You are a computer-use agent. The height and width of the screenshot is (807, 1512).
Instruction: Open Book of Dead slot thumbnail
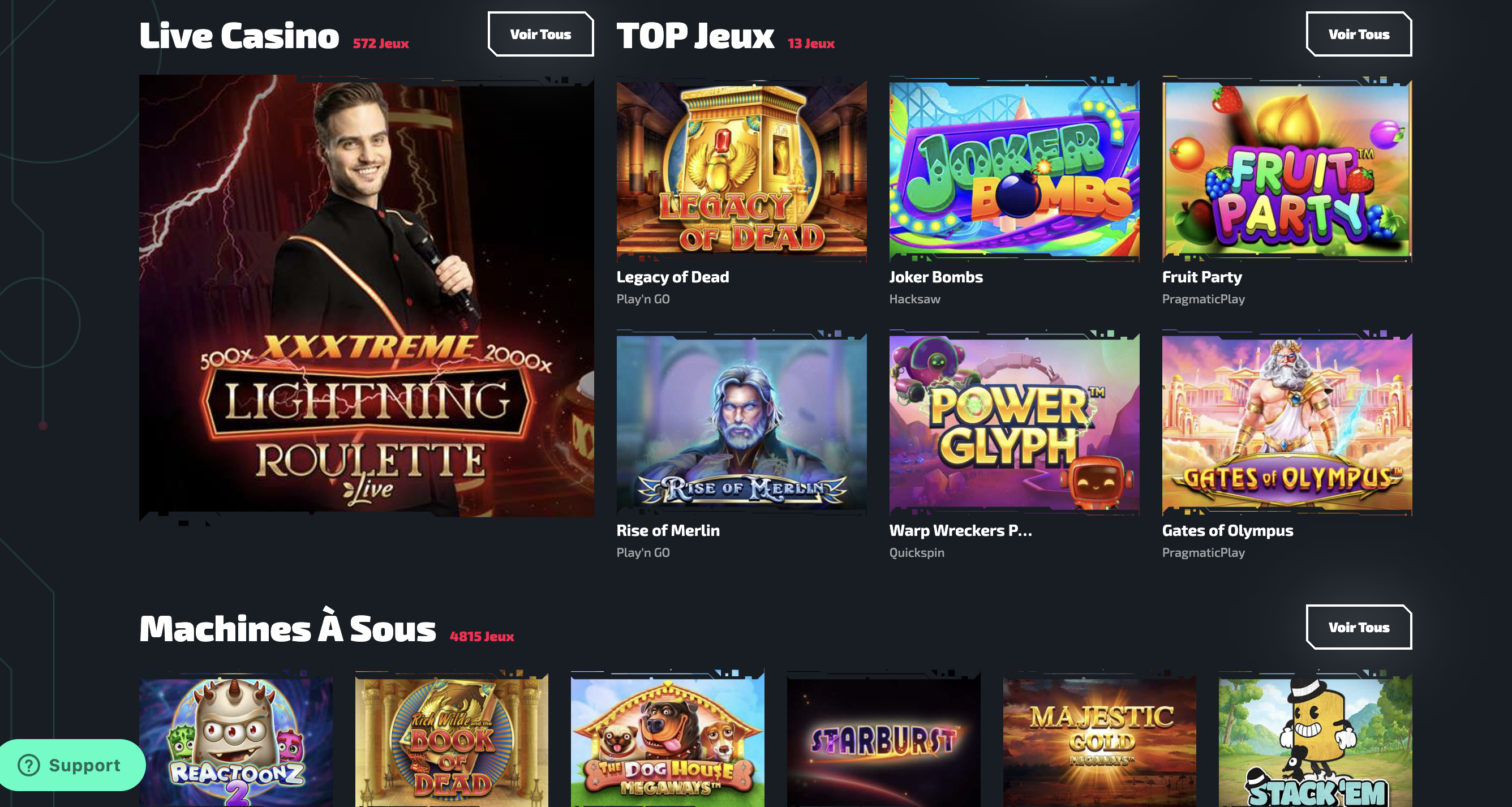[452, 740]
